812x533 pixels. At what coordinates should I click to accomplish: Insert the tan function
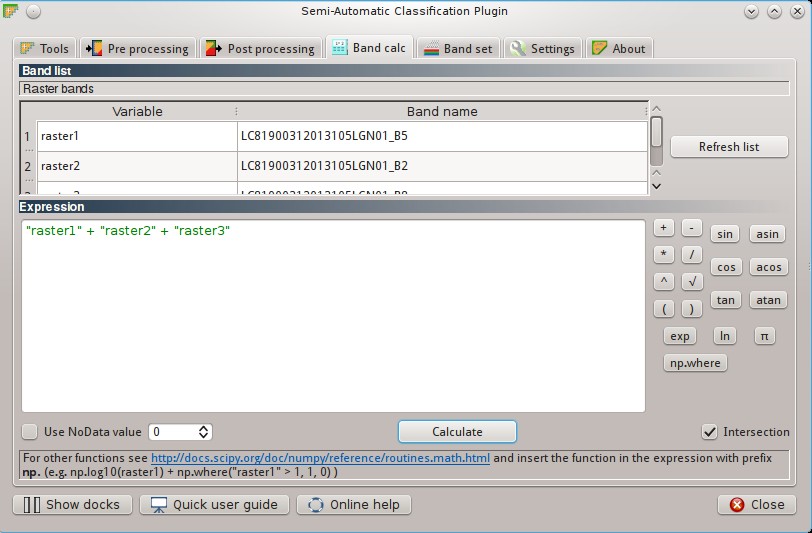pyautogui.click(x=726, y=300)
